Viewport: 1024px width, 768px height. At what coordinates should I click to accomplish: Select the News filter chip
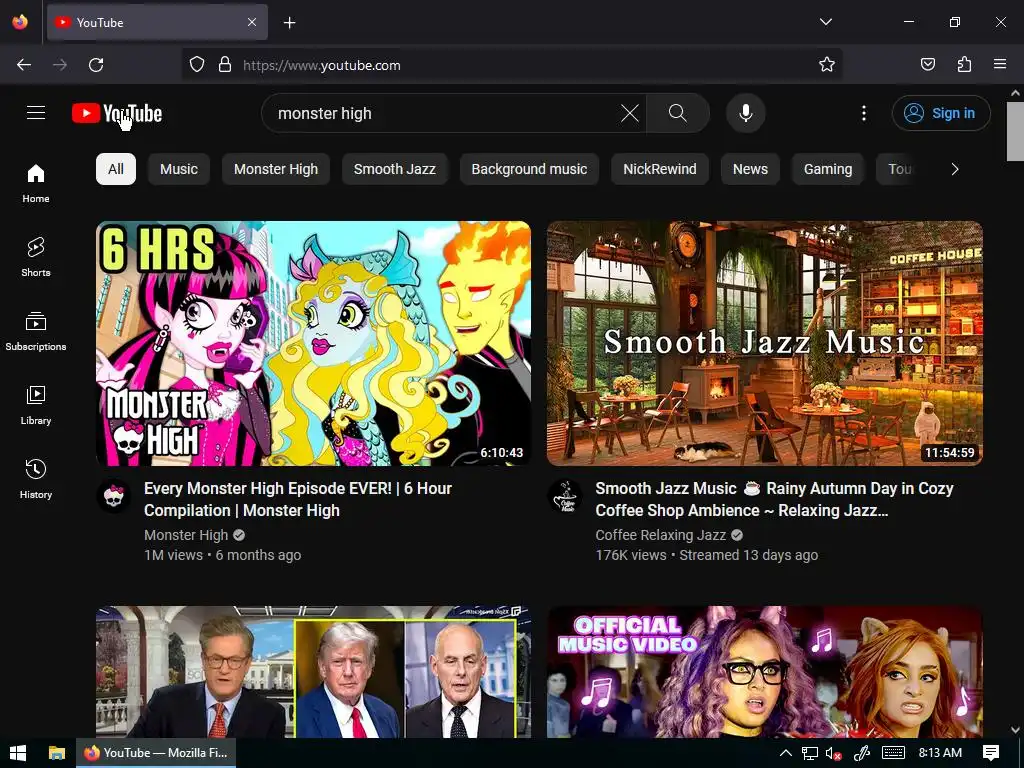750,169
